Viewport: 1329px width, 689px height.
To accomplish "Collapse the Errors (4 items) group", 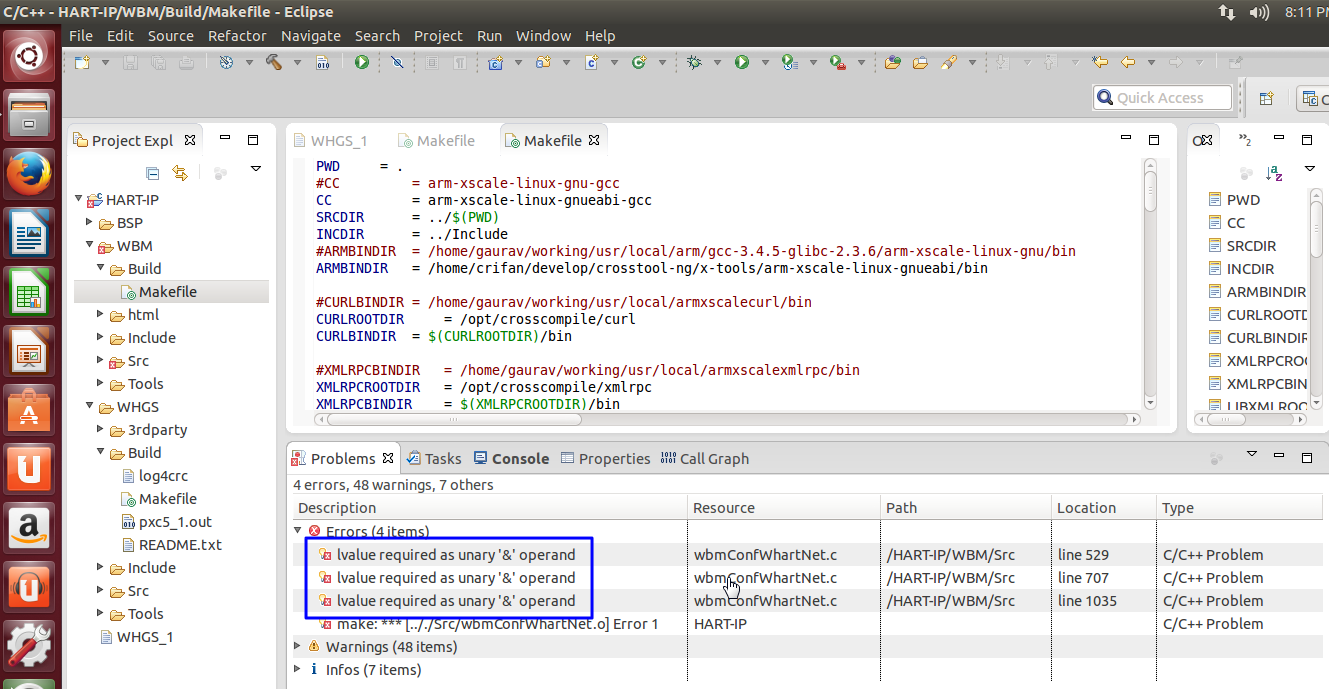I will 298,531.
